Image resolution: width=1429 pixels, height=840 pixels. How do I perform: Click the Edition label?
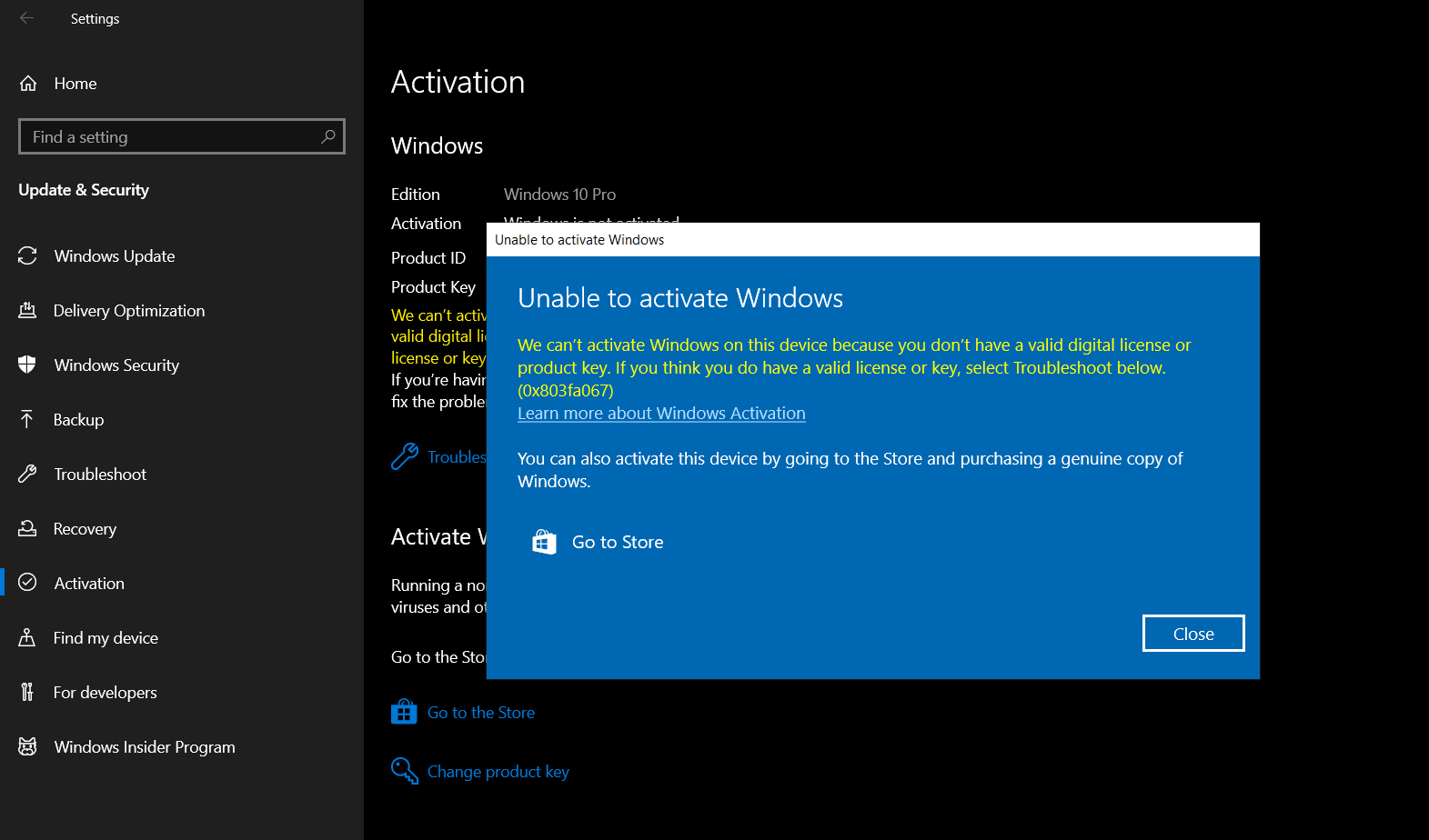(416, 195)
